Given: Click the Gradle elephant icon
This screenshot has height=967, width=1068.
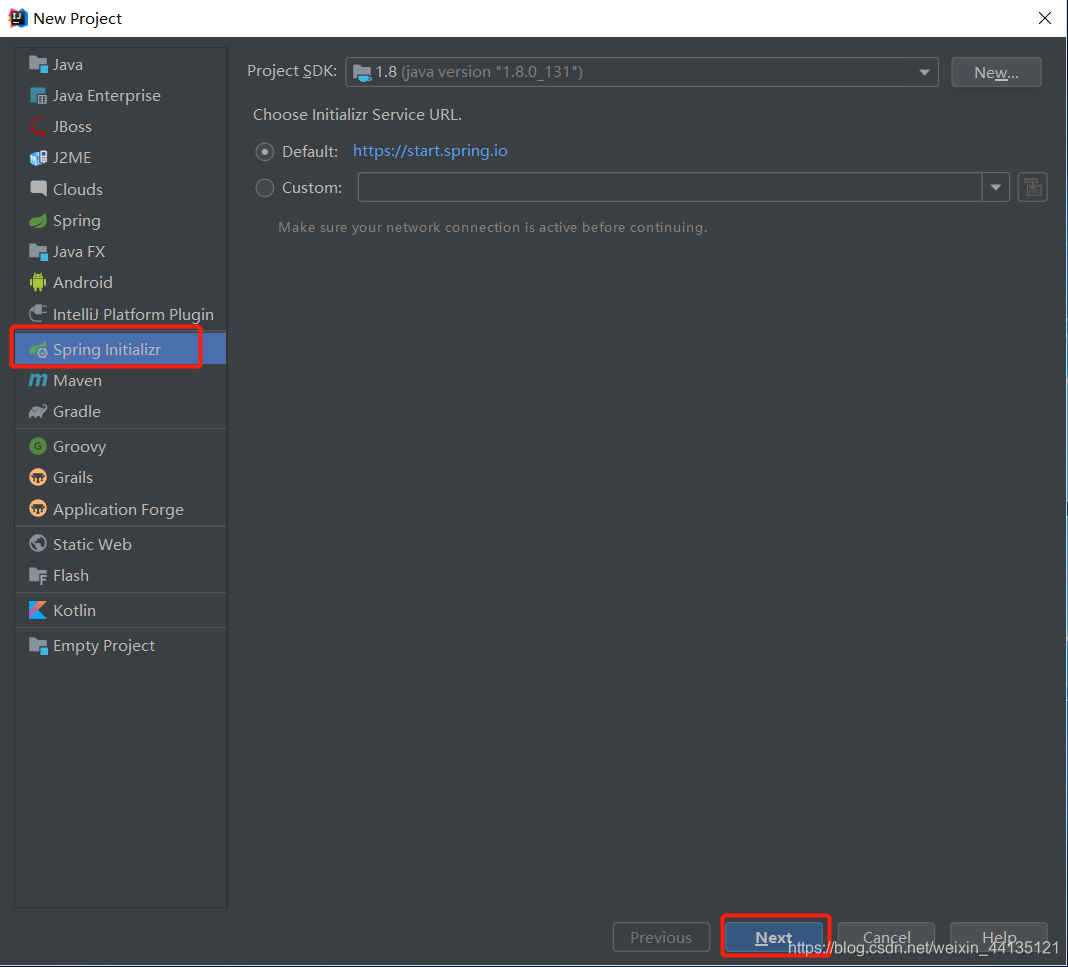Looking at the screenshot, I should coord(38,411).
